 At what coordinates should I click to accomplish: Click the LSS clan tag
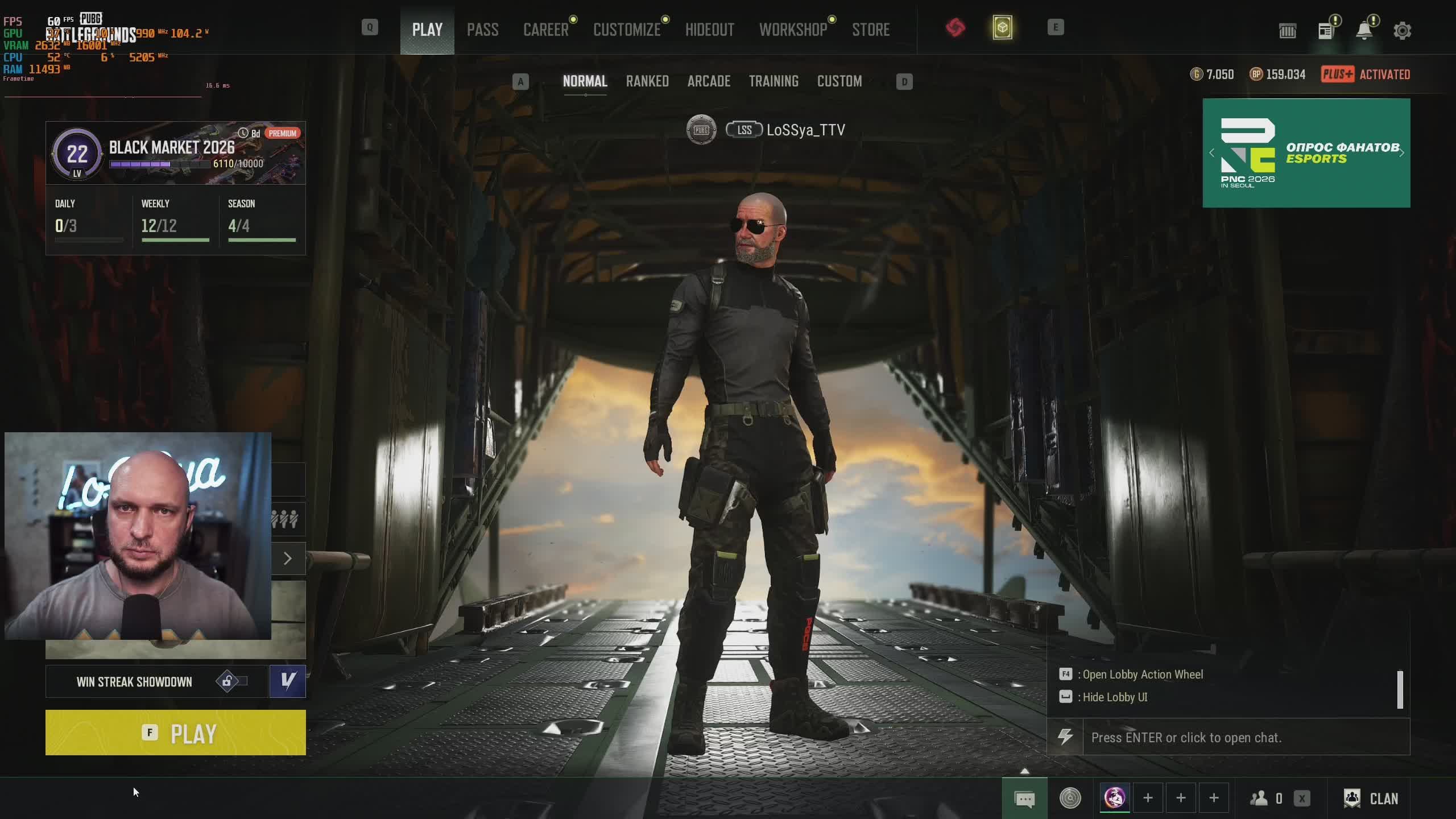pos(744,130)
